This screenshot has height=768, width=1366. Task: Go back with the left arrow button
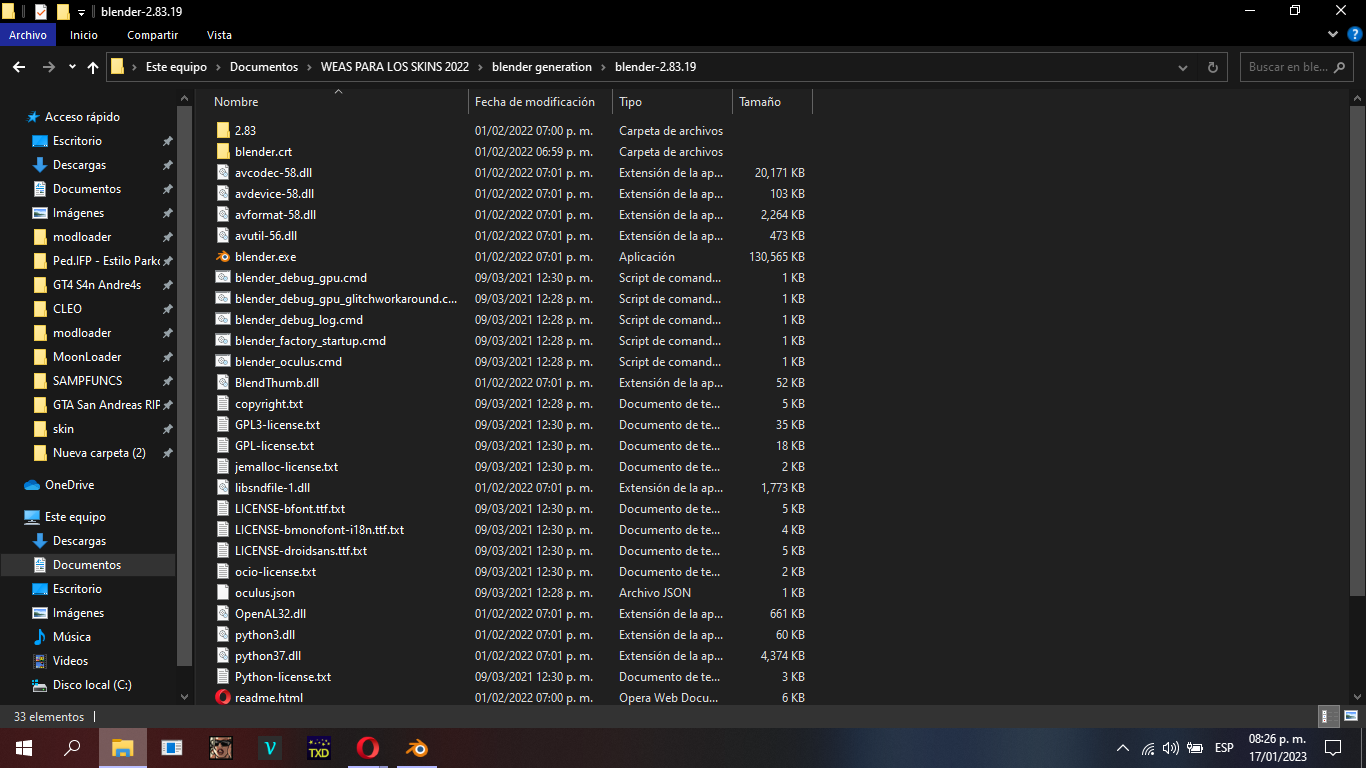[18, 67]
